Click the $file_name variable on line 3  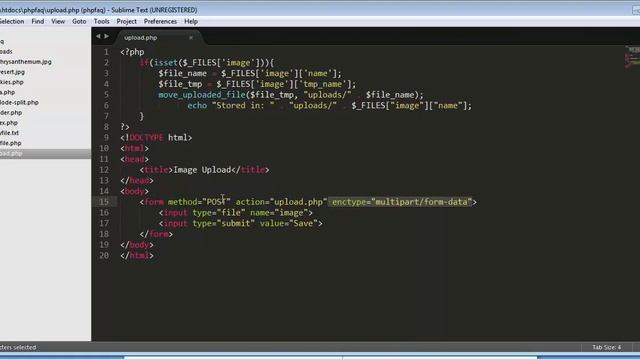pos(182,73)
